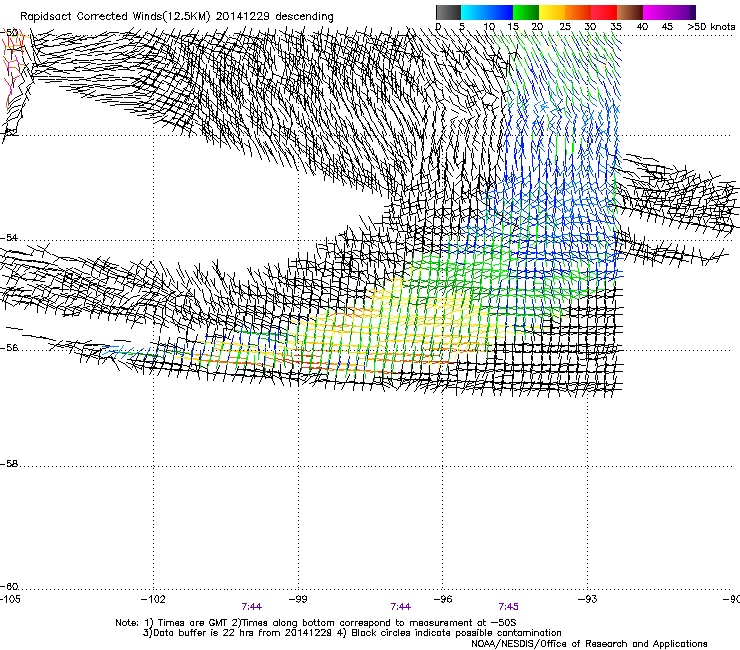Click the brown 35-40 knots legend swatch
This screenshot has width=740, height=650.
(x=630, y=12)
